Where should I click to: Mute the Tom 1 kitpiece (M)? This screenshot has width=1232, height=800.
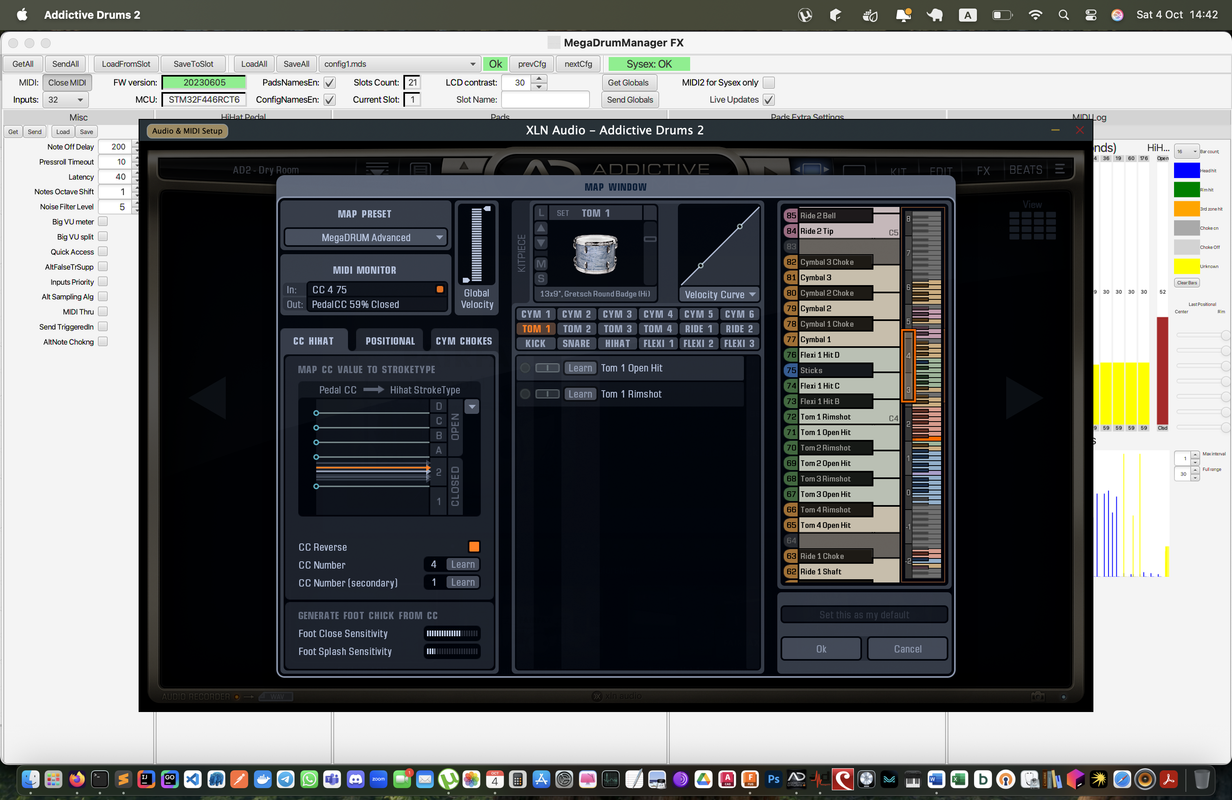tap(541, 264)
